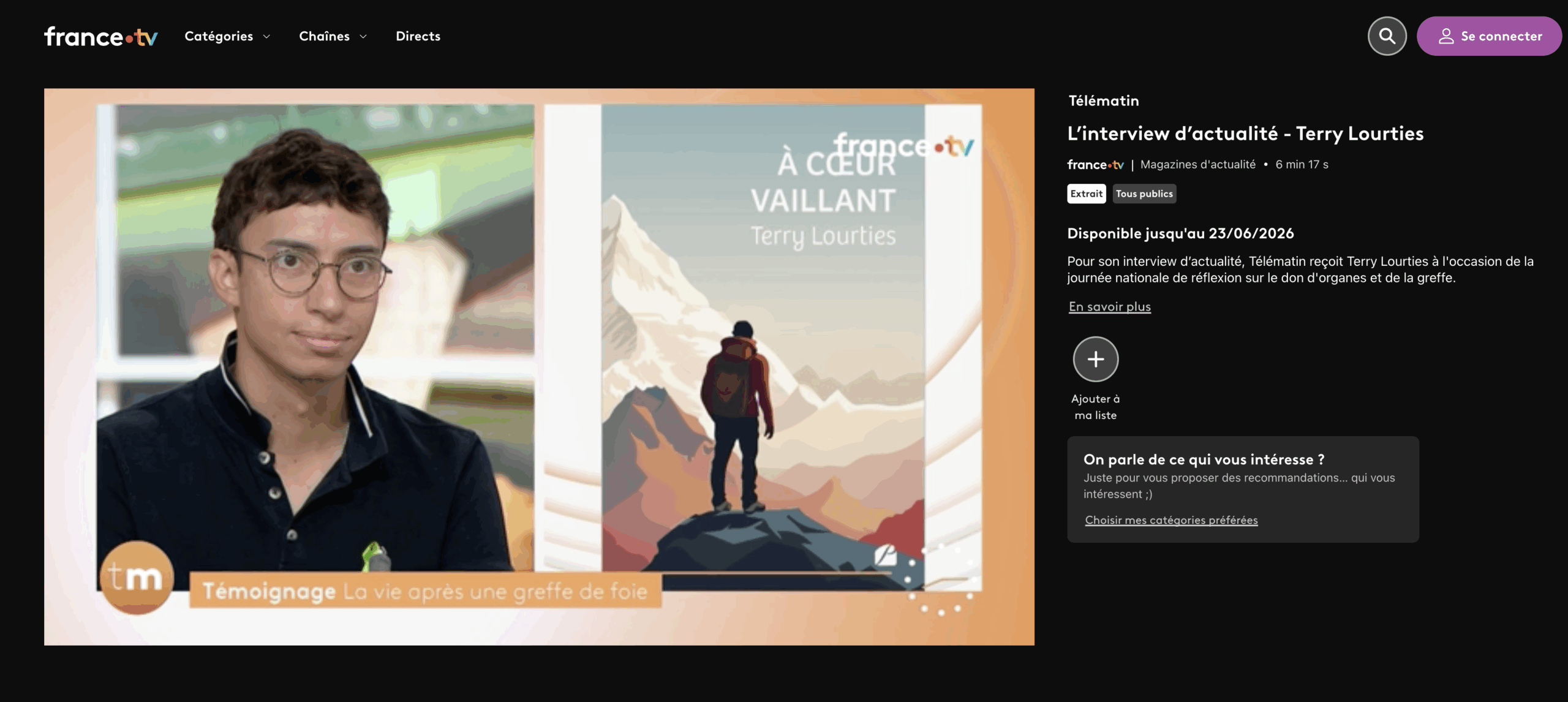This screenshot has width=1568, height=702.
Task: Open the Directs menu item
Action: (x=418, y=36)
